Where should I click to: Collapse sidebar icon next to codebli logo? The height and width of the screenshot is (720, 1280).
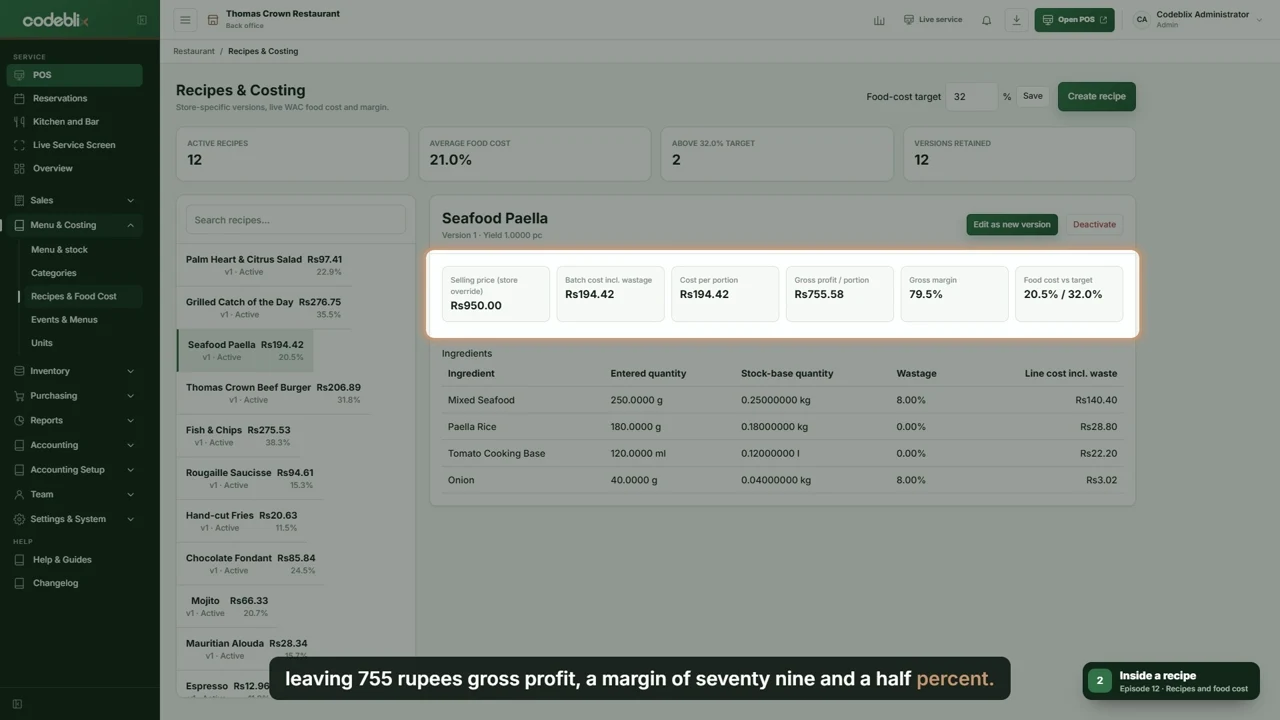(x=142, y=20)
